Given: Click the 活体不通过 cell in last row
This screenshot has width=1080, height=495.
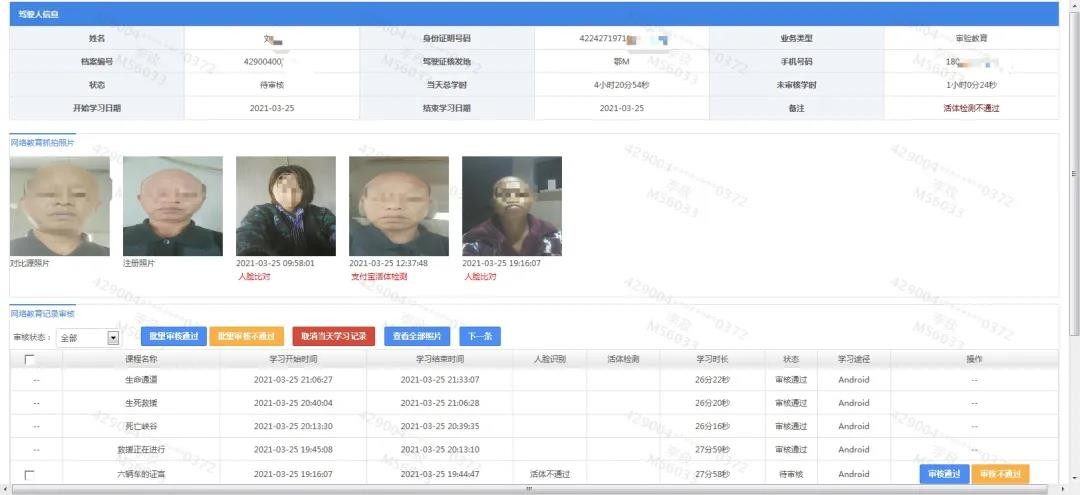Looking at the screenshot, I should pyautogui.click(x=550, y=474).
